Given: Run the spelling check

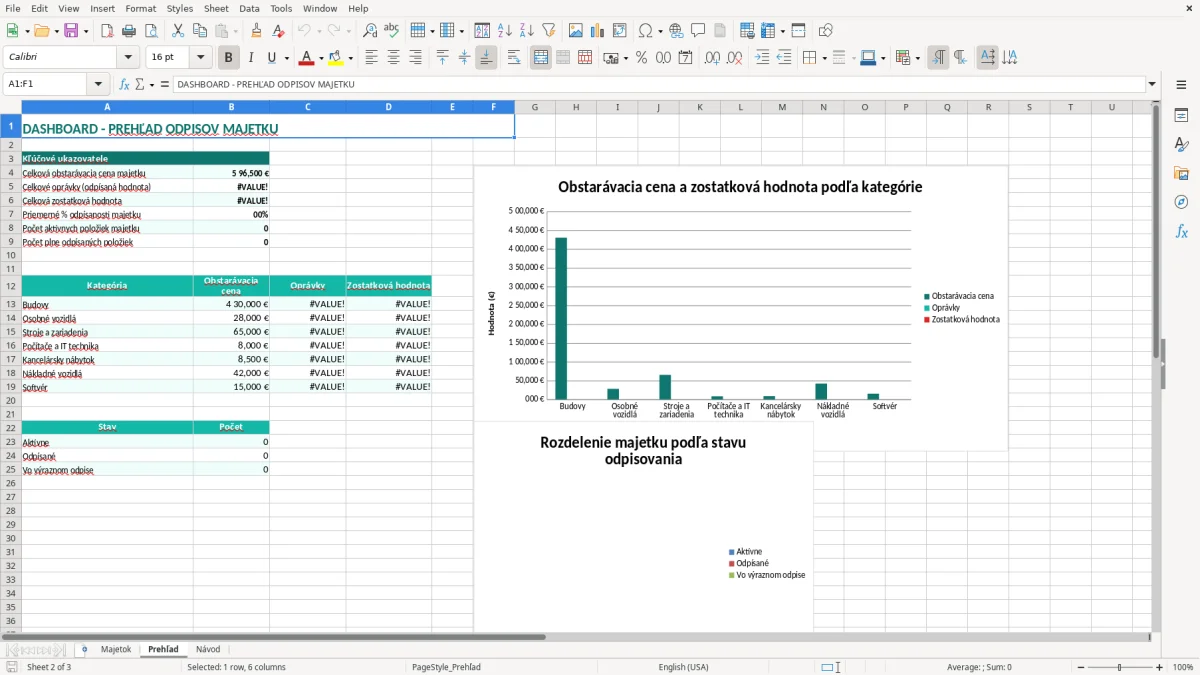Looking at the screenshot, I should click(x=391, y=31).
